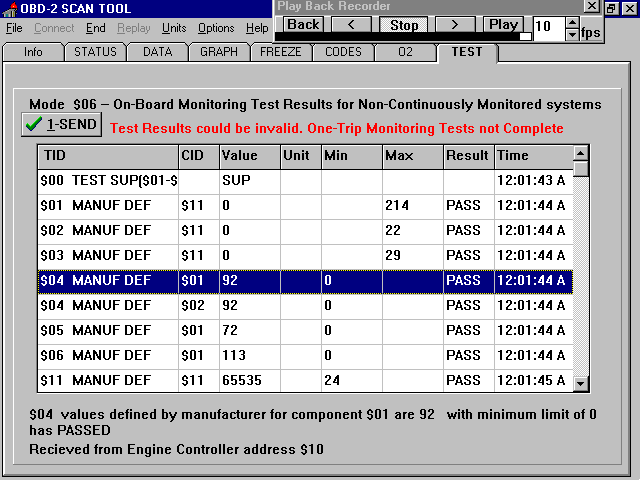Click the fps value input field

549,27
